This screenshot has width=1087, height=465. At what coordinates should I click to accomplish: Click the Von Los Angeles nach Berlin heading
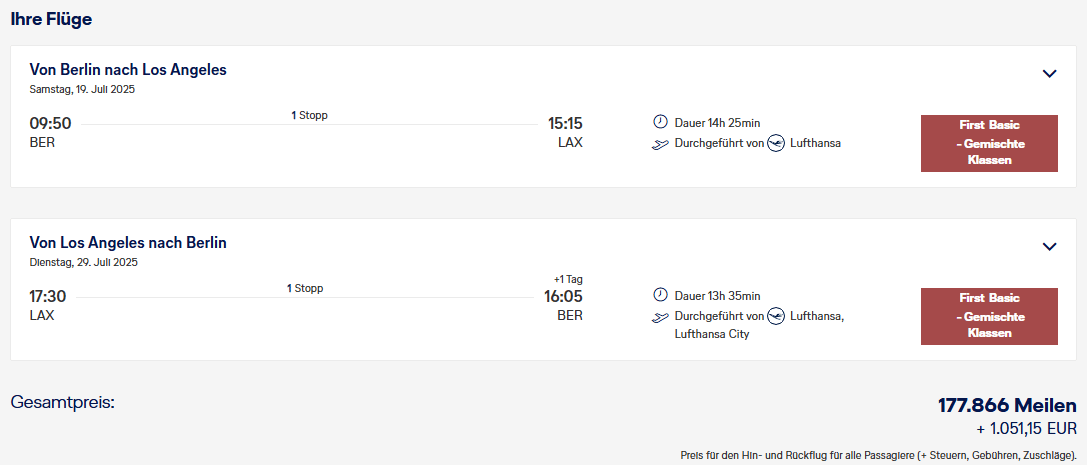[x=128, y=243]
